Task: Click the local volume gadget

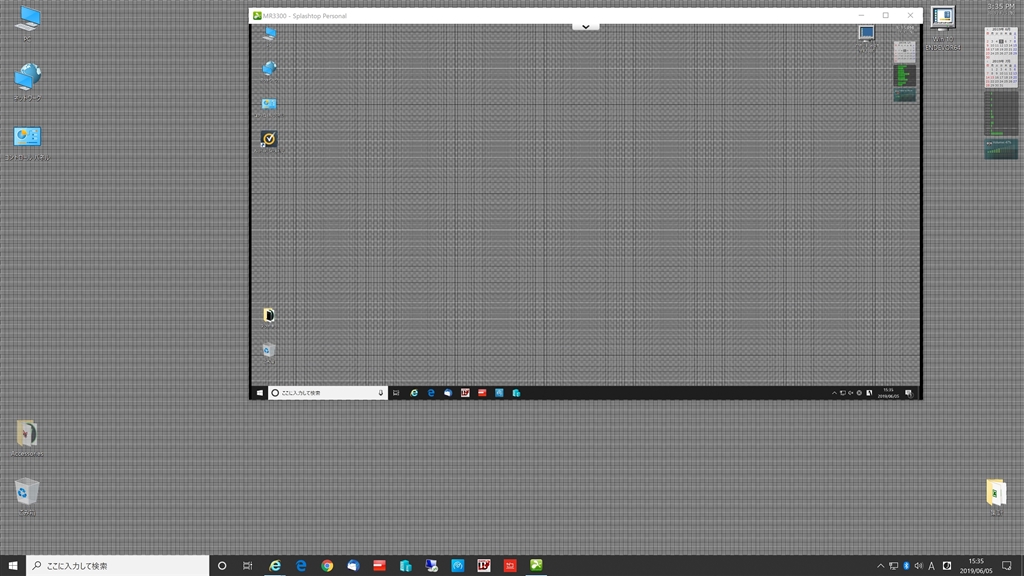Action: coord(1000,149)
